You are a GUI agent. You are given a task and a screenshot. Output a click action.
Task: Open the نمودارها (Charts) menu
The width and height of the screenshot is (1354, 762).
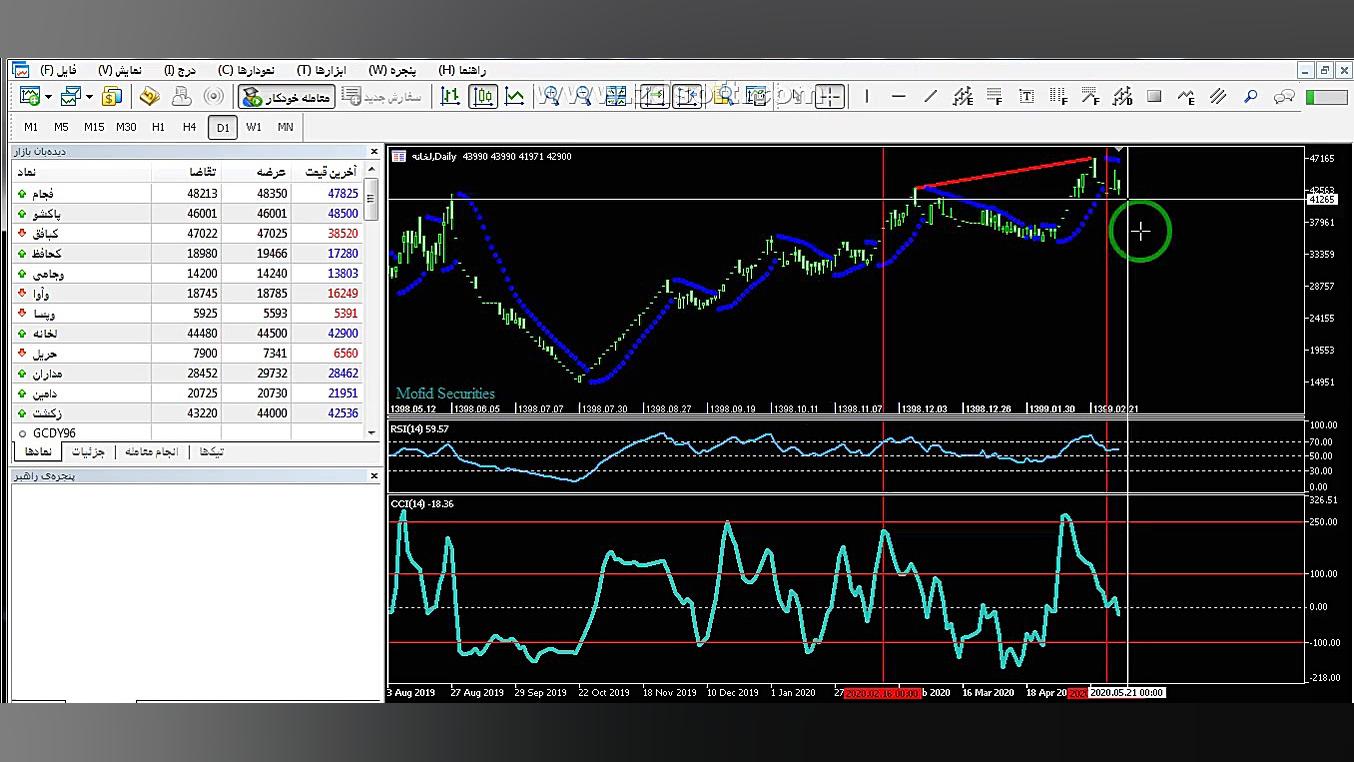click(x=246, y=70)
